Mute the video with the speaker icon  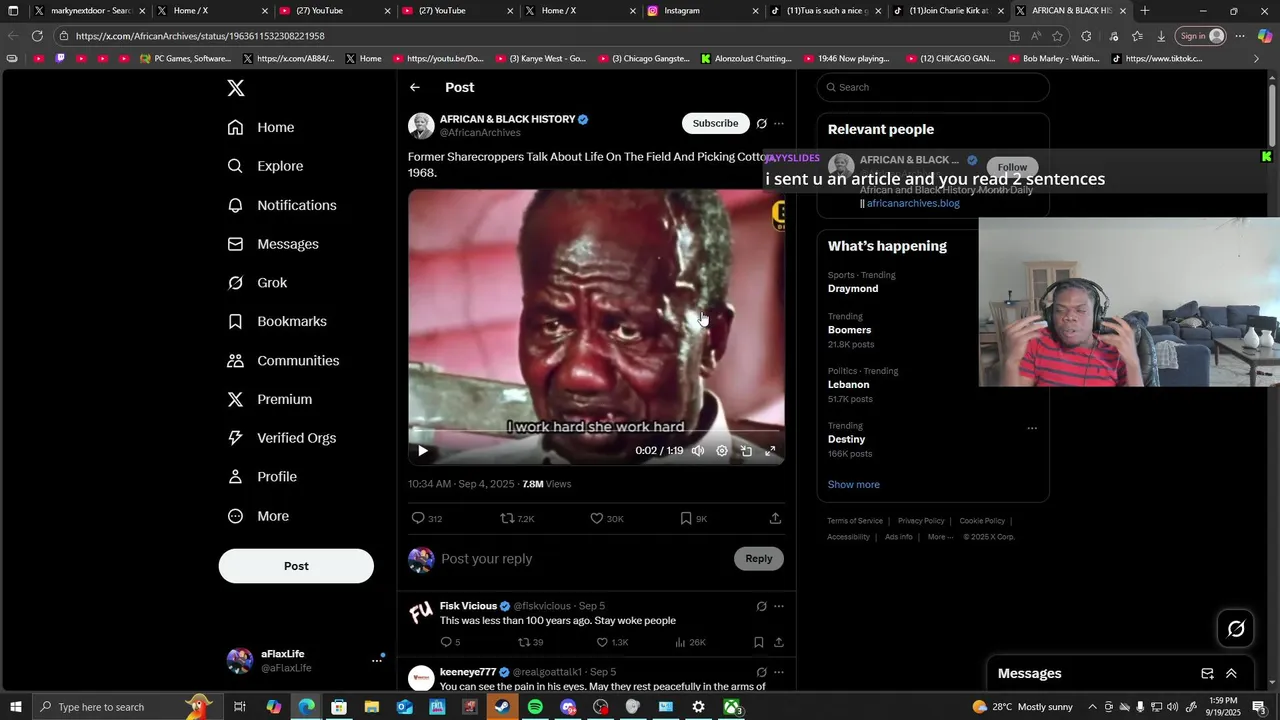coord(698,451)
